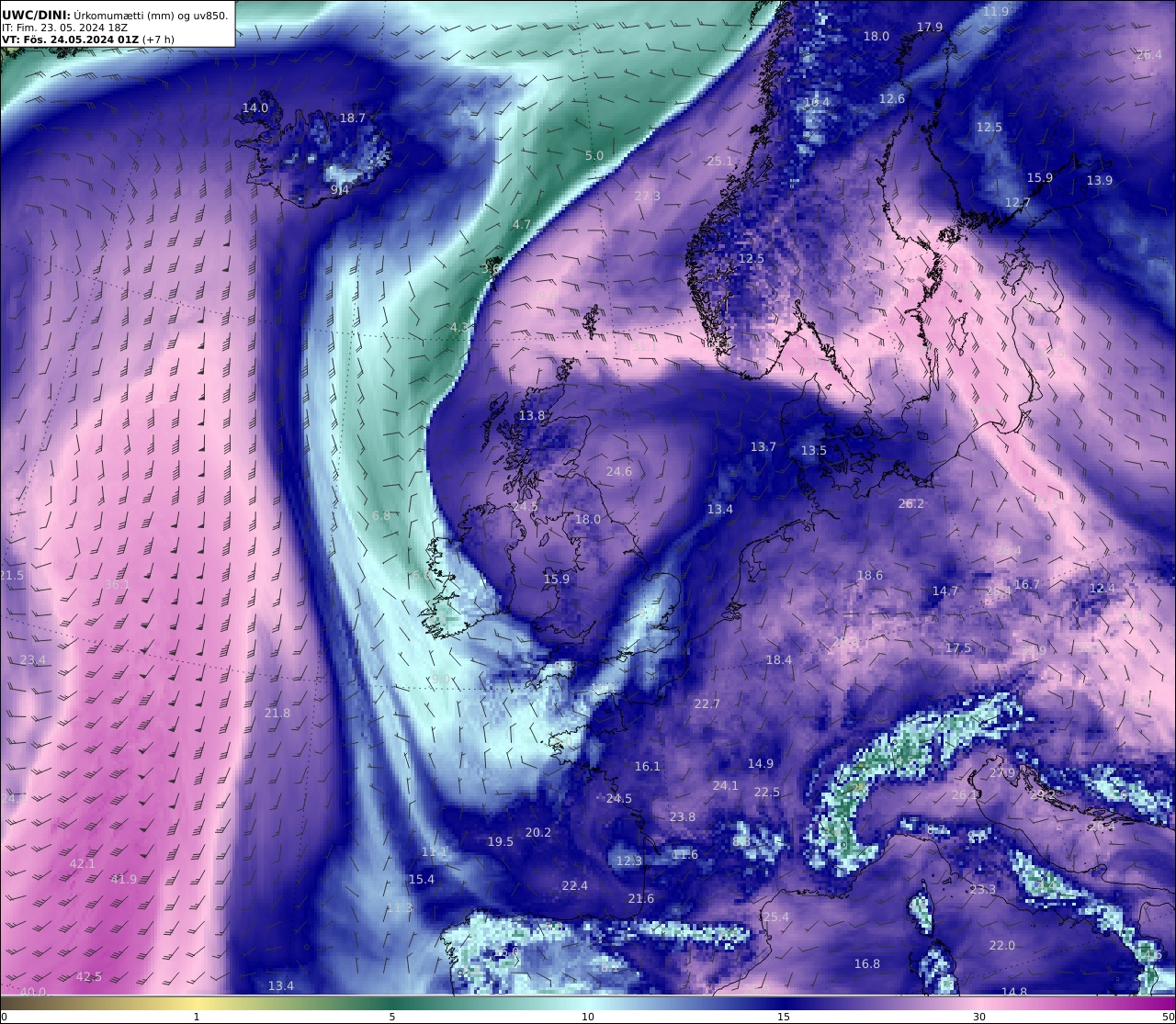
Task: Click the colorbar tick label 10
Action: tap(588, 1017)
